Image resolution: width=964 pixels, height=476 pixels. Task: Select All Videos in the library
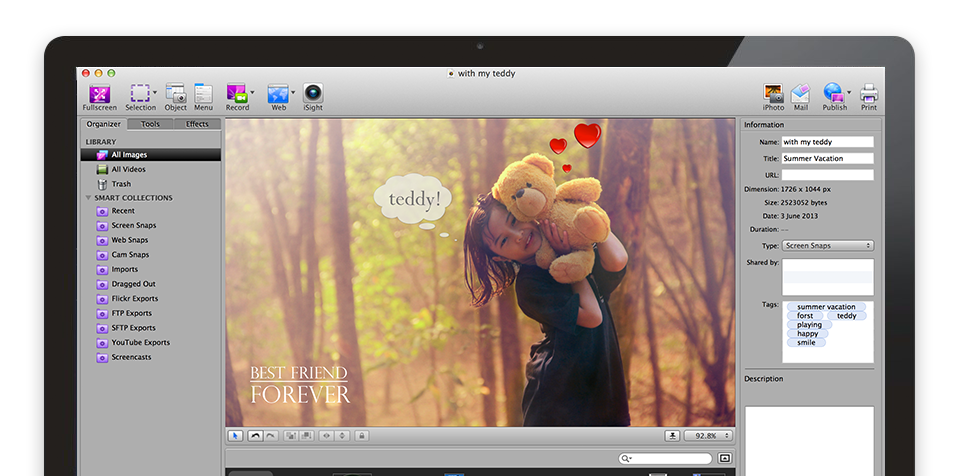click(128, 170)
